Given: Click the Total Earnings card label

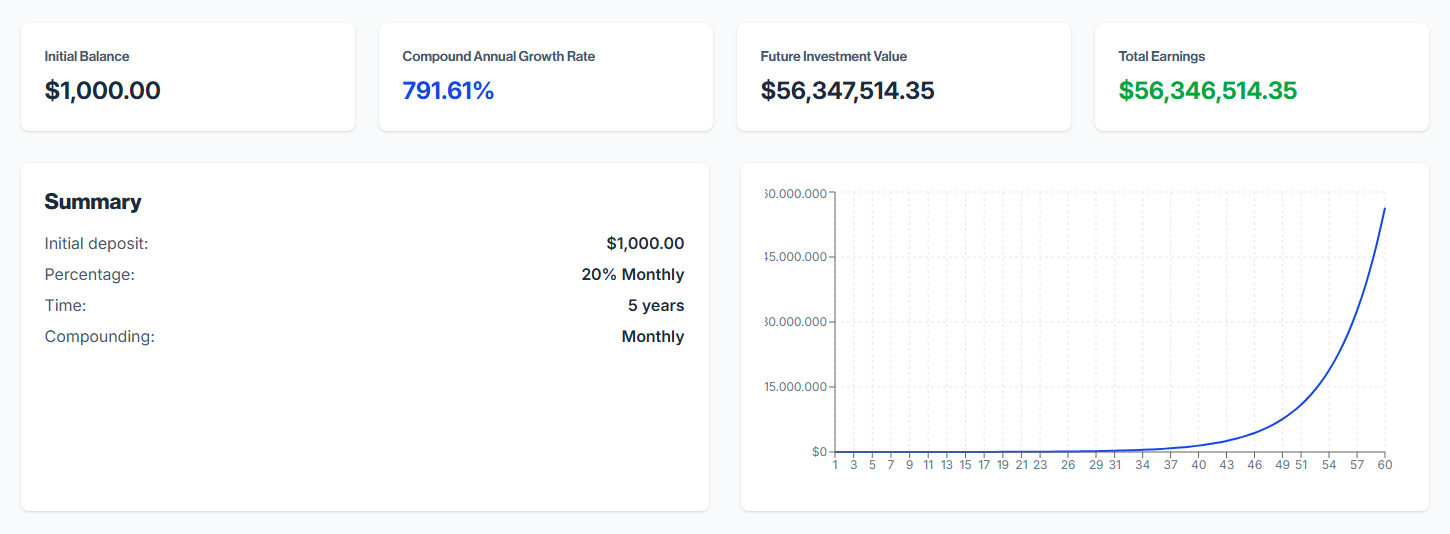Looking at the screenshot, I should [x=1161, y=57].
